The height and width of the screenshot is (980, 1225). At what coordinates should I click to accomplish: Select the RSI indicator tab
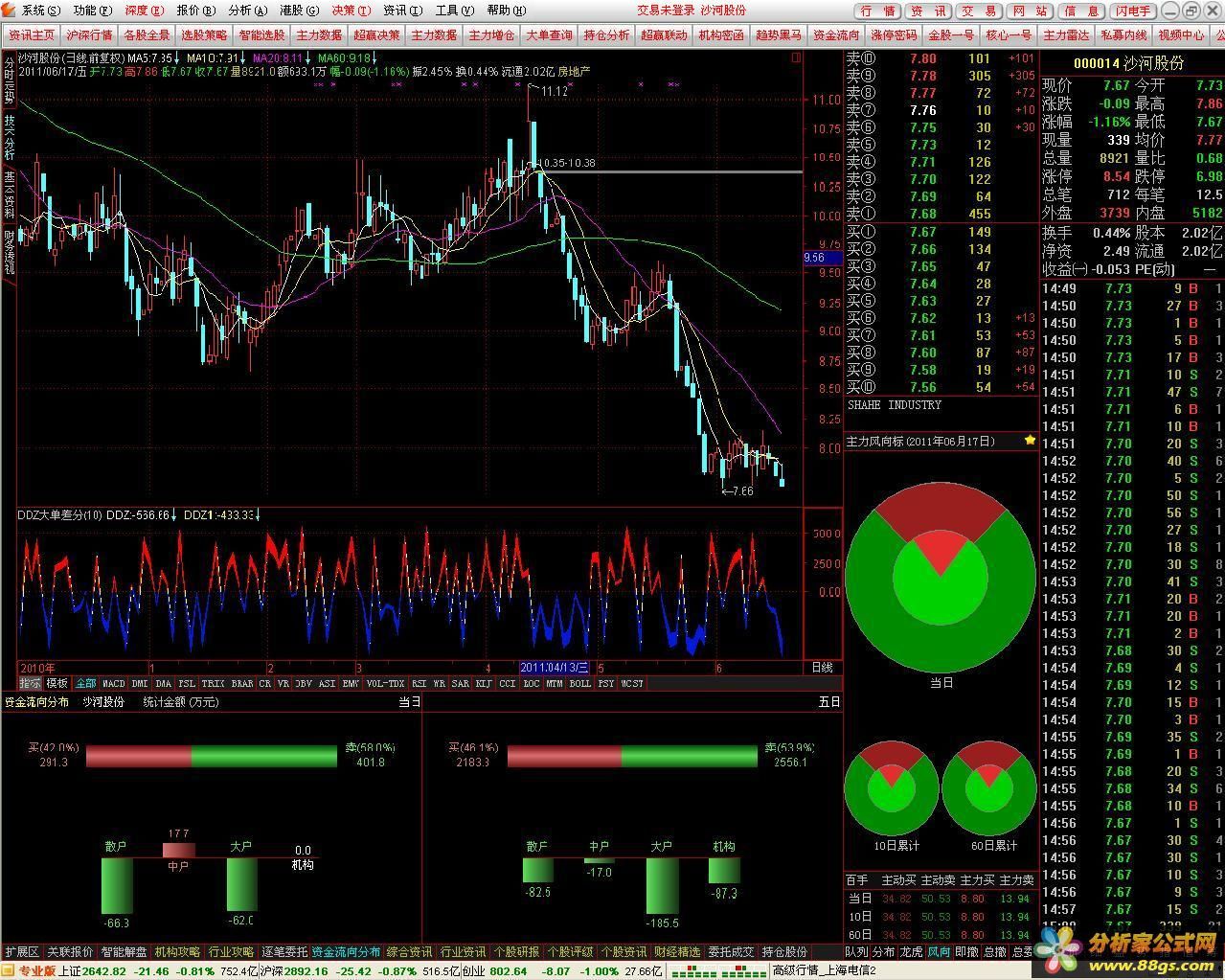tap(419, 684)
